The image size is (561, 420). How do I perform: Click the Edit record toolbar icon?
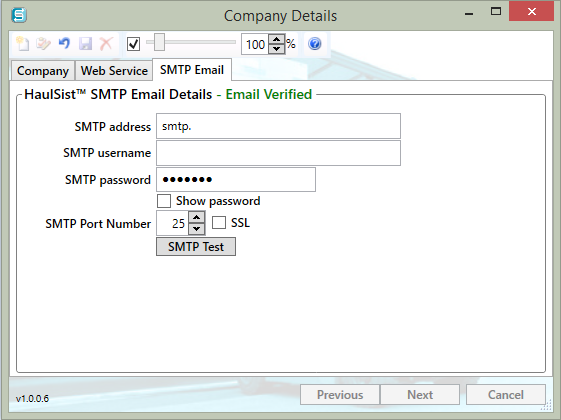[44, 44]
